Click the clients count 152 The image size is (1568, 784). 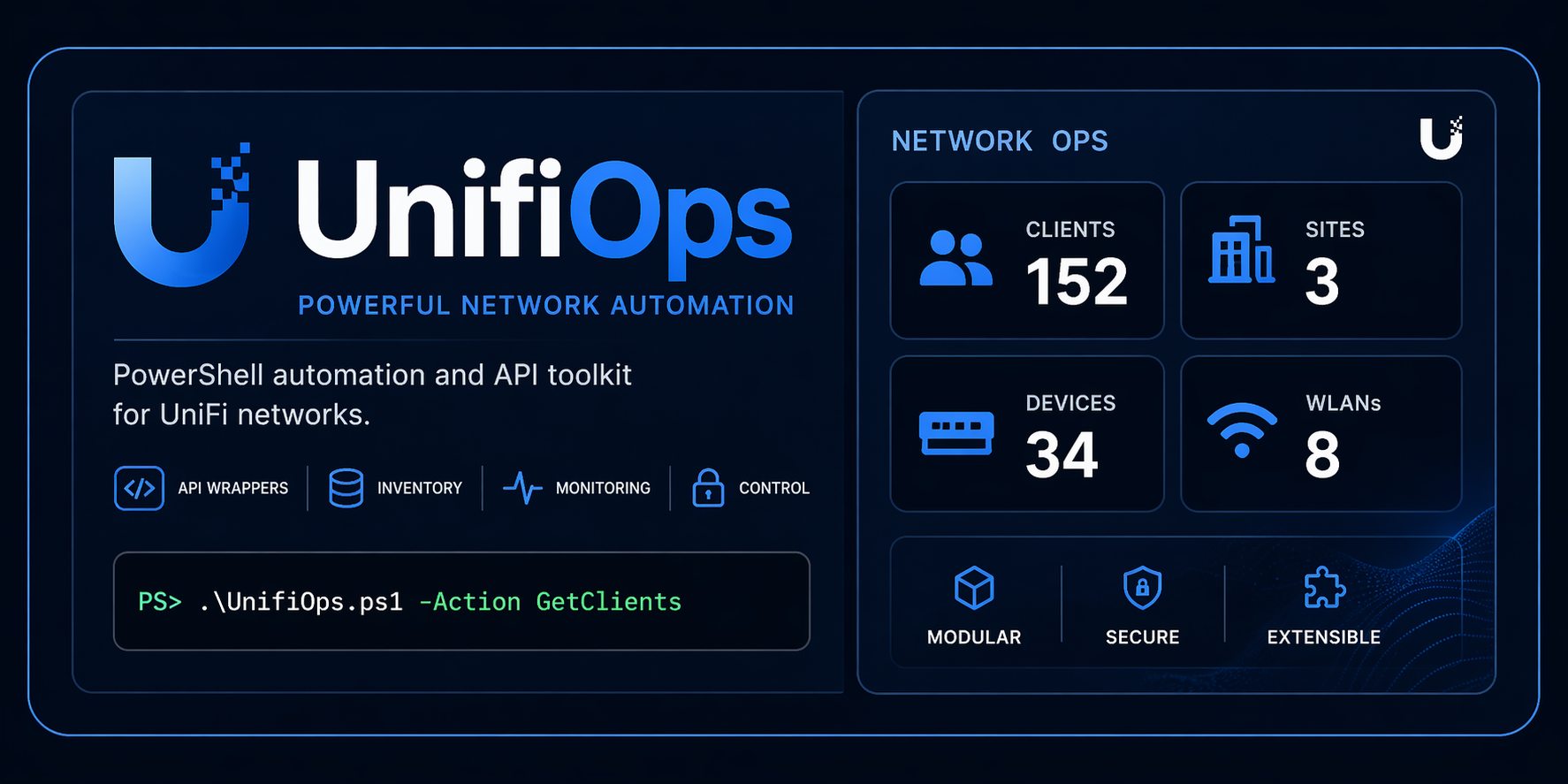coord(1077,283)
